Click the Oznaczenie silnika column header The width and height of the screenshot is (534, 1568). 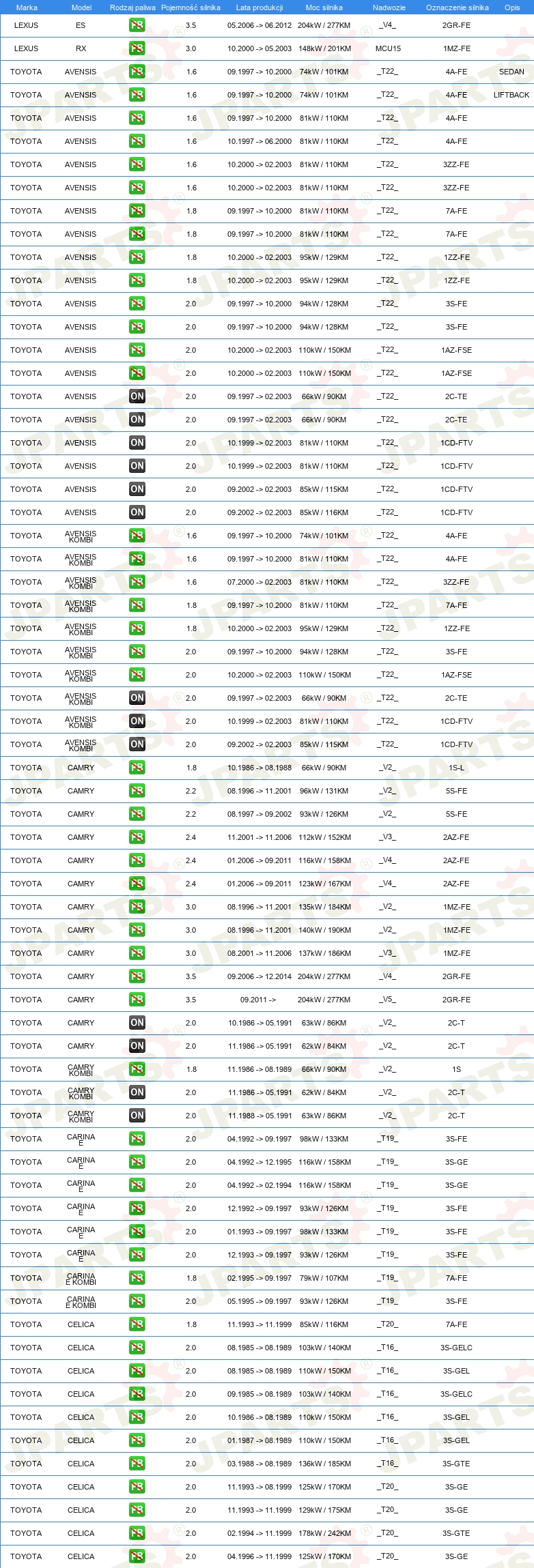pyautogui.click(x=458, y=8)
